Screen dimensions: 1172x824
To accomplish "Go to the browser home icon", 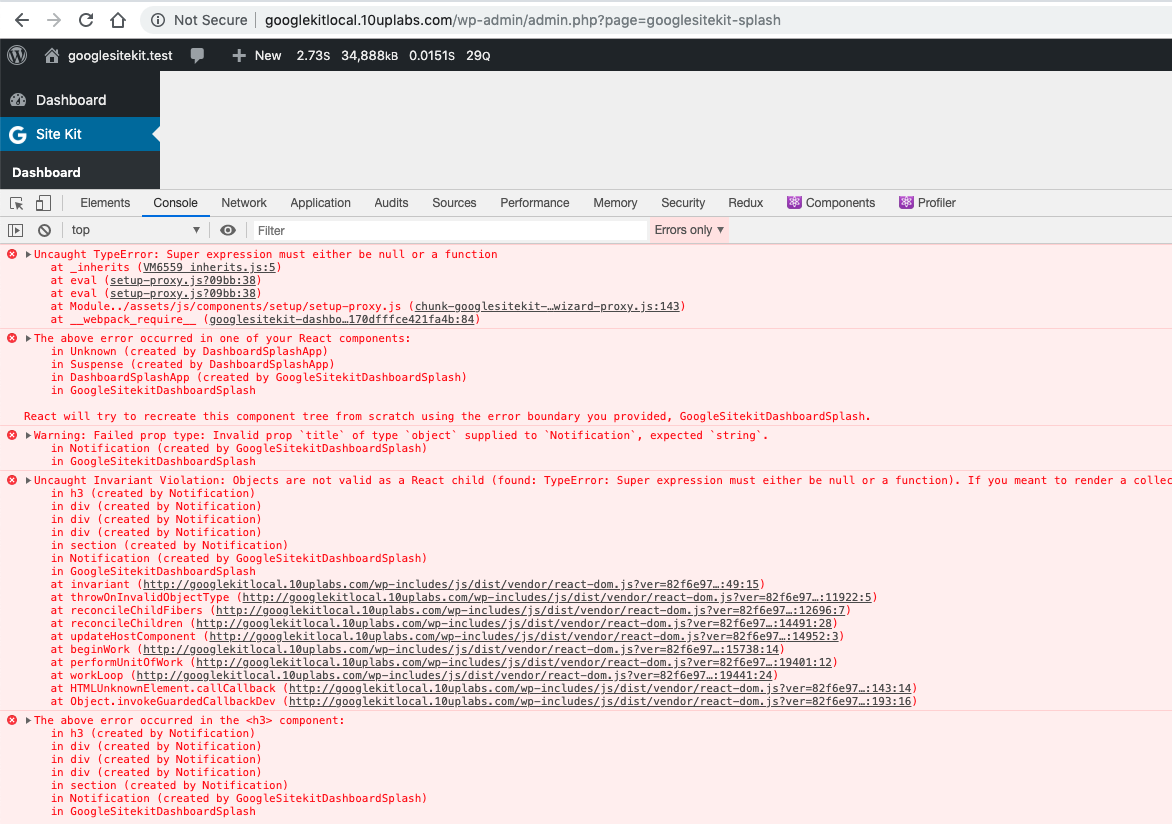I will 118,20.
